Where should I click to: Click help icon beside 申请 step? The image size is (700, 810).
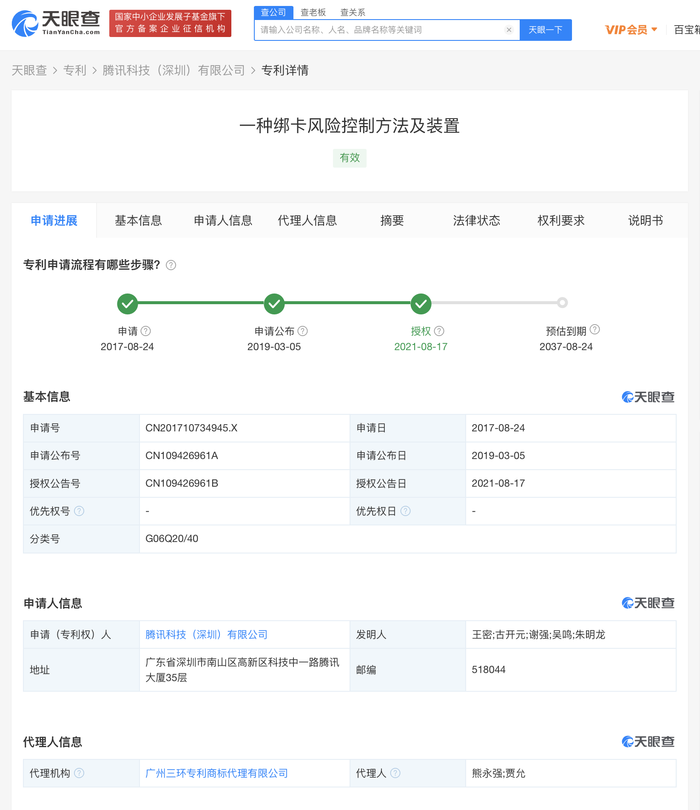click(x=146, y=331)
